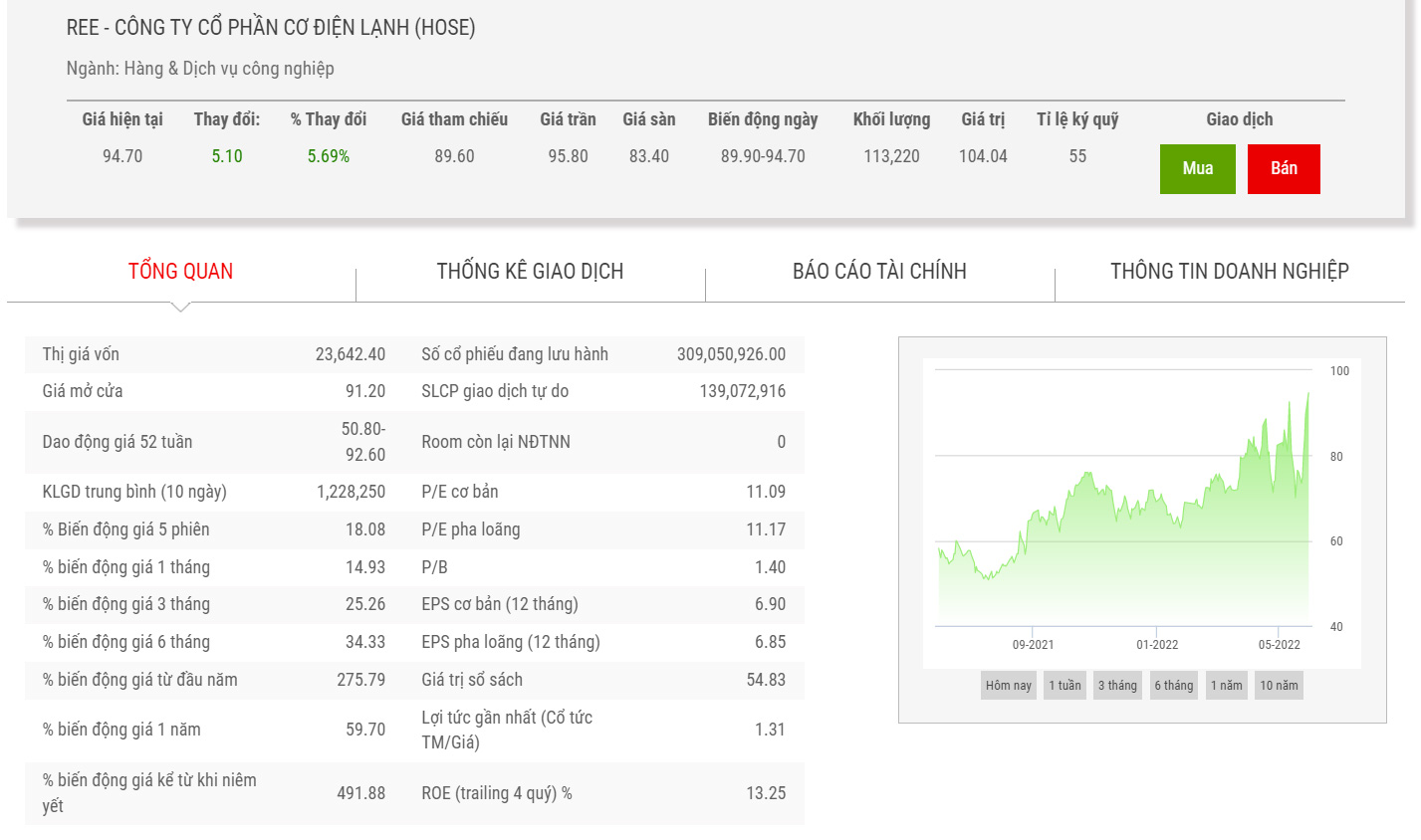Set chart range to Hôm nay
Viewport: 1421px width, 840px height.
tap(1008, 686)
